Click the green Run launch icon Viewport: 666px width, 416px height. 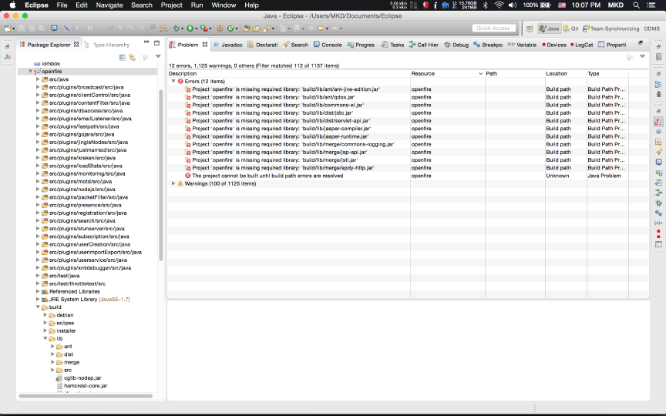(190, 28)
